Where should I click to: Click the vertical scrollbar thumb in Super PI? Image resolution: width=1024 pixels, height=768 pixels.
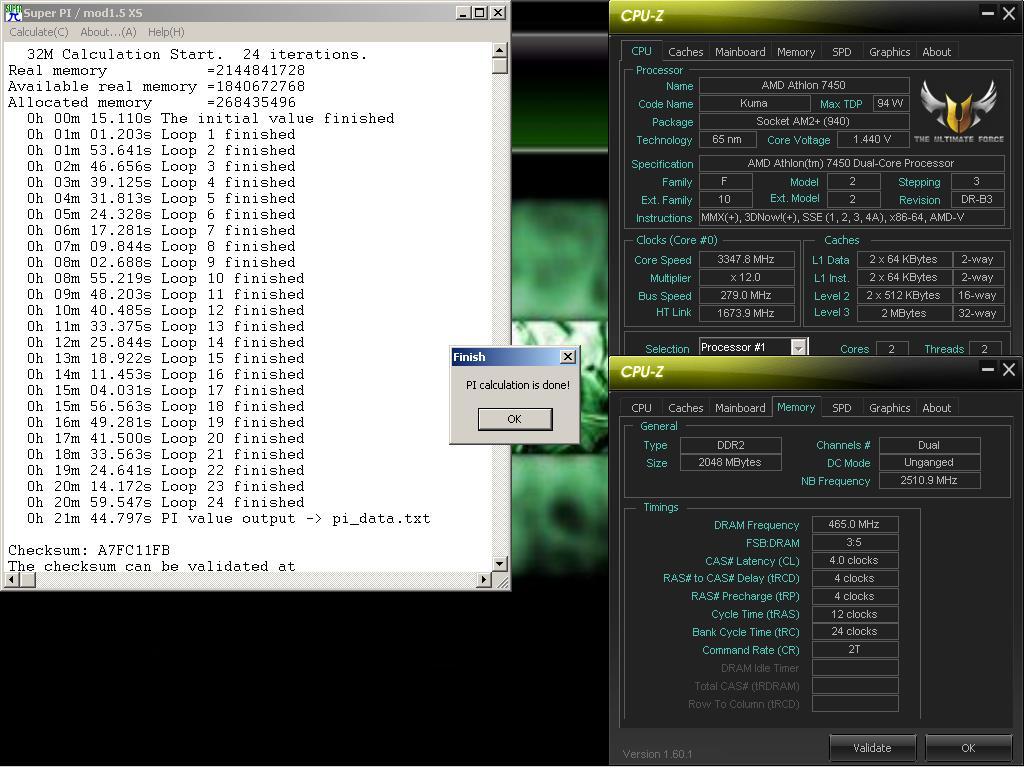[500, 66]
